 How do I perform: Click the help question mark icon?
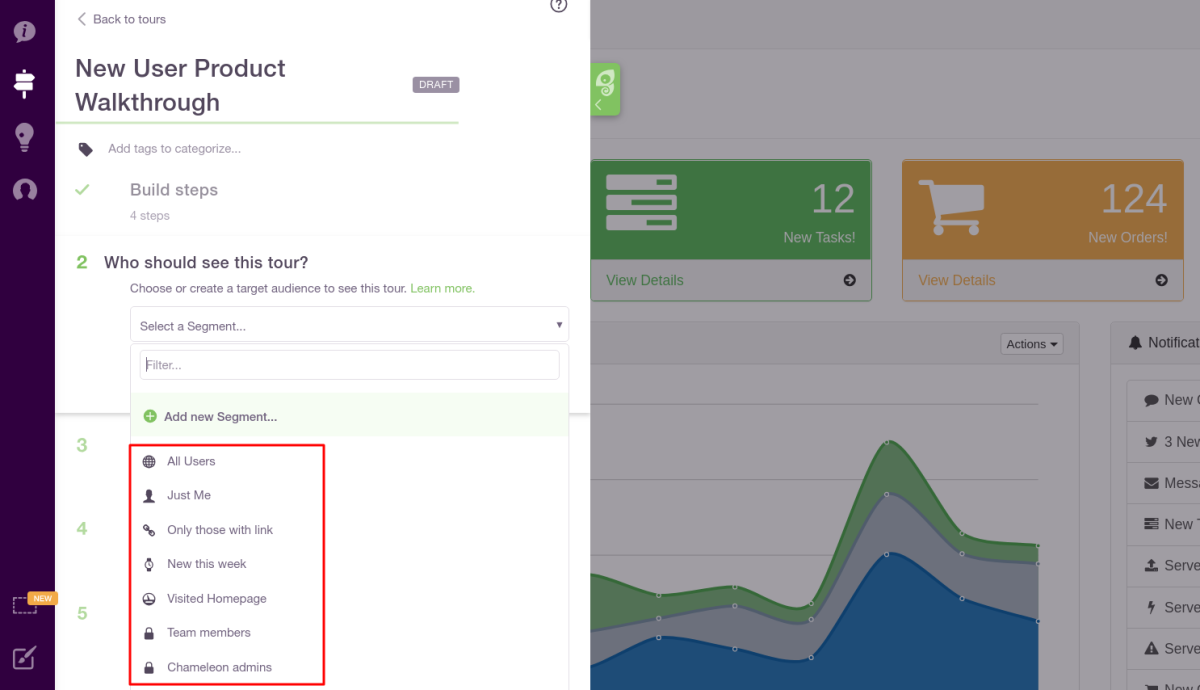tap(559, 5)
